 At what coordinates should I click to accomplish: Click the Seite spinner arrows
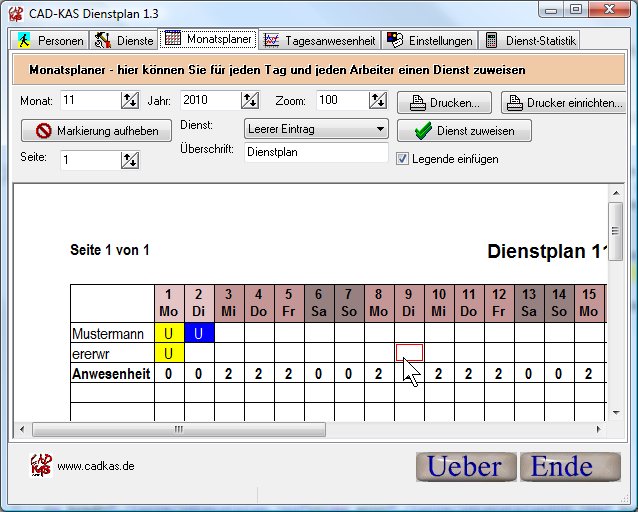pyautogui.click(x=130, y=160)
